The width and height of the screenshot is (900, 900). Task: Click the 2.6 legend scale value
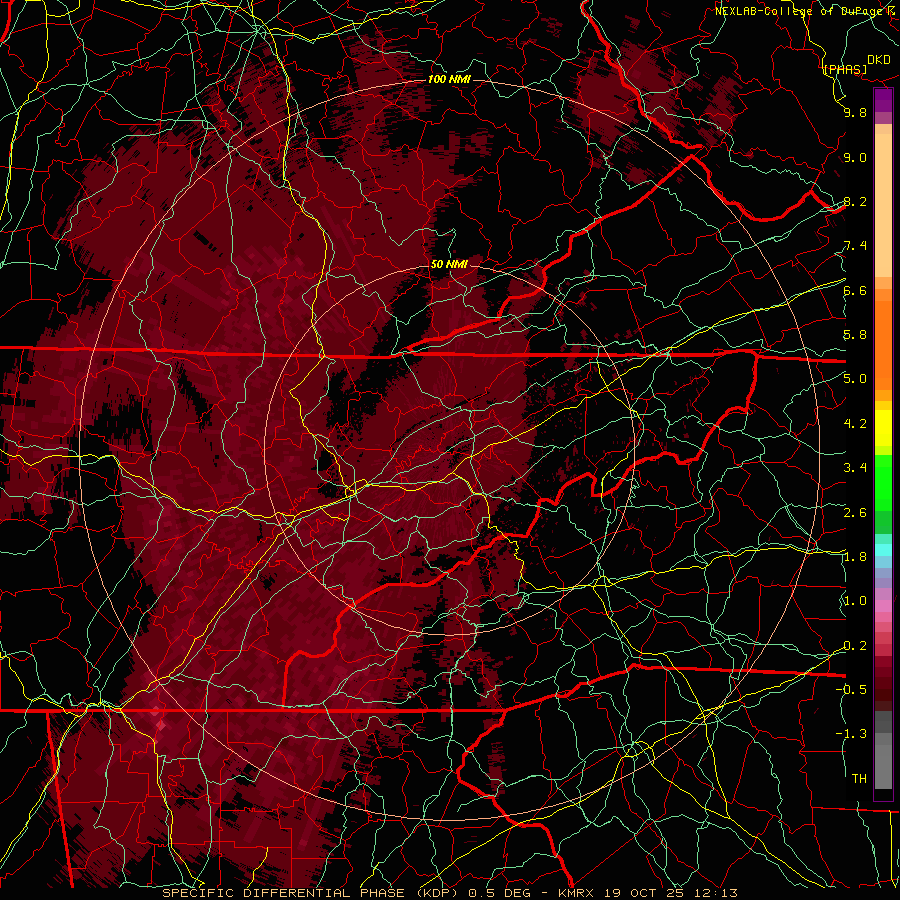pos(855,513)
